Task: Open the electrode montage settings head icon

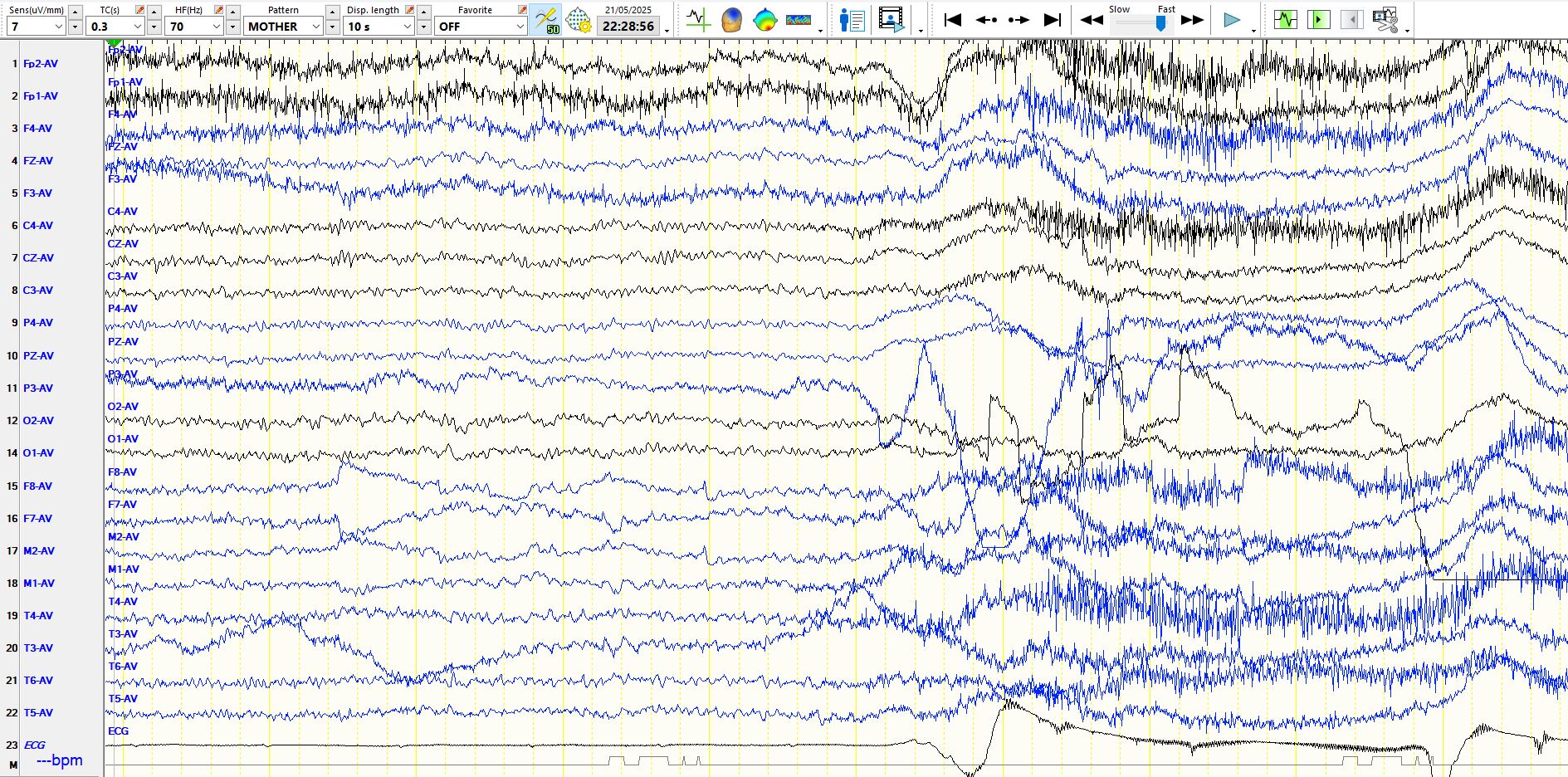Action: tap(579, 20)
